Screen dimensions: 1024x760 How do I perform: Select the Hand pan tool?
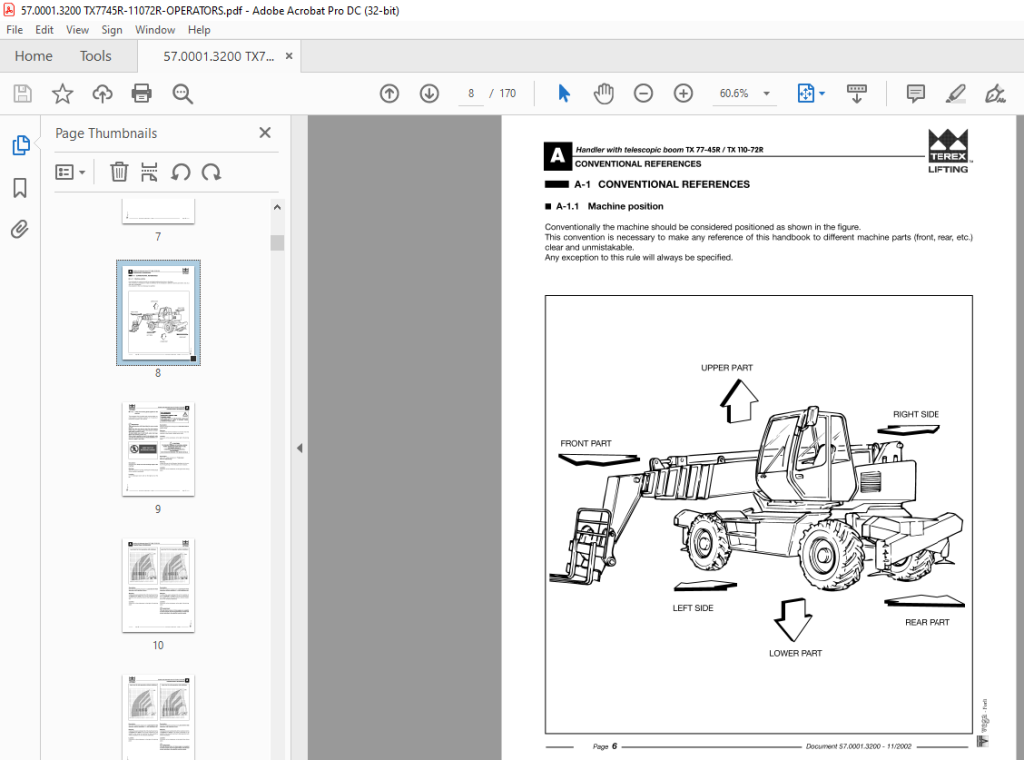click(x=604, y=93)
